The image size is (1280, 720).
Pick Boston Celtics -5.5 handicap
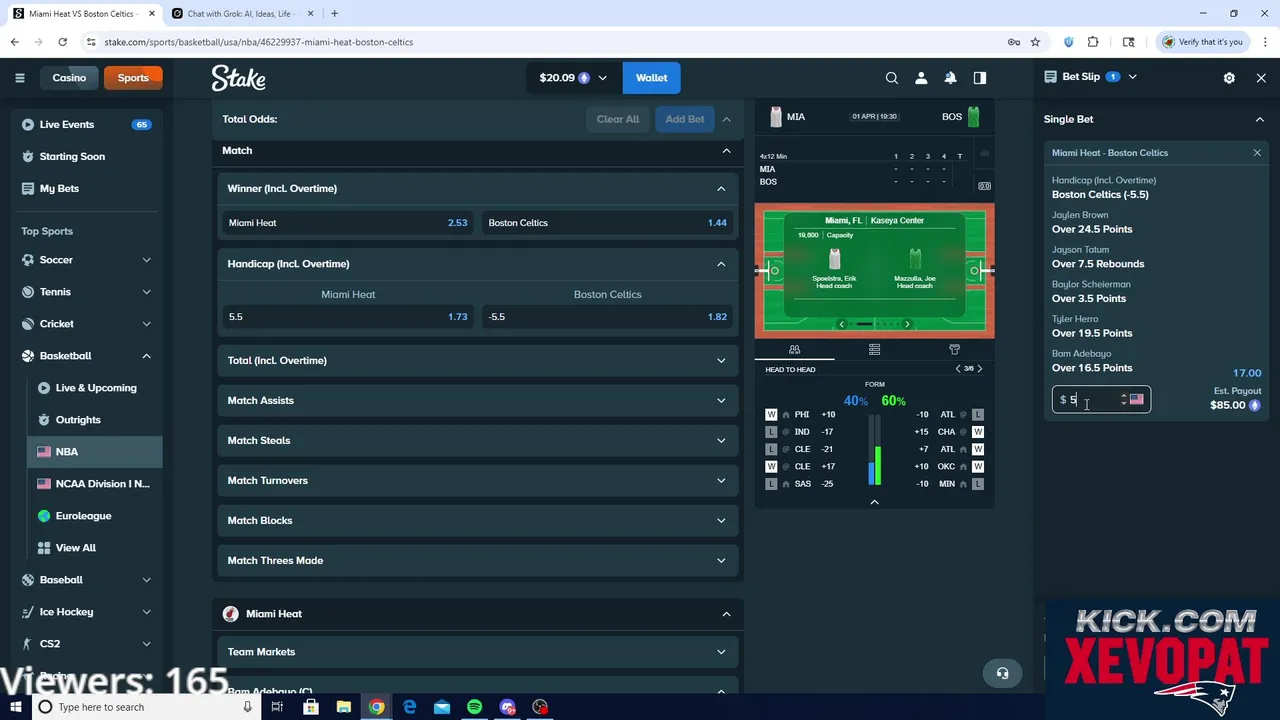pyautogui.click(x=608, y=317)
